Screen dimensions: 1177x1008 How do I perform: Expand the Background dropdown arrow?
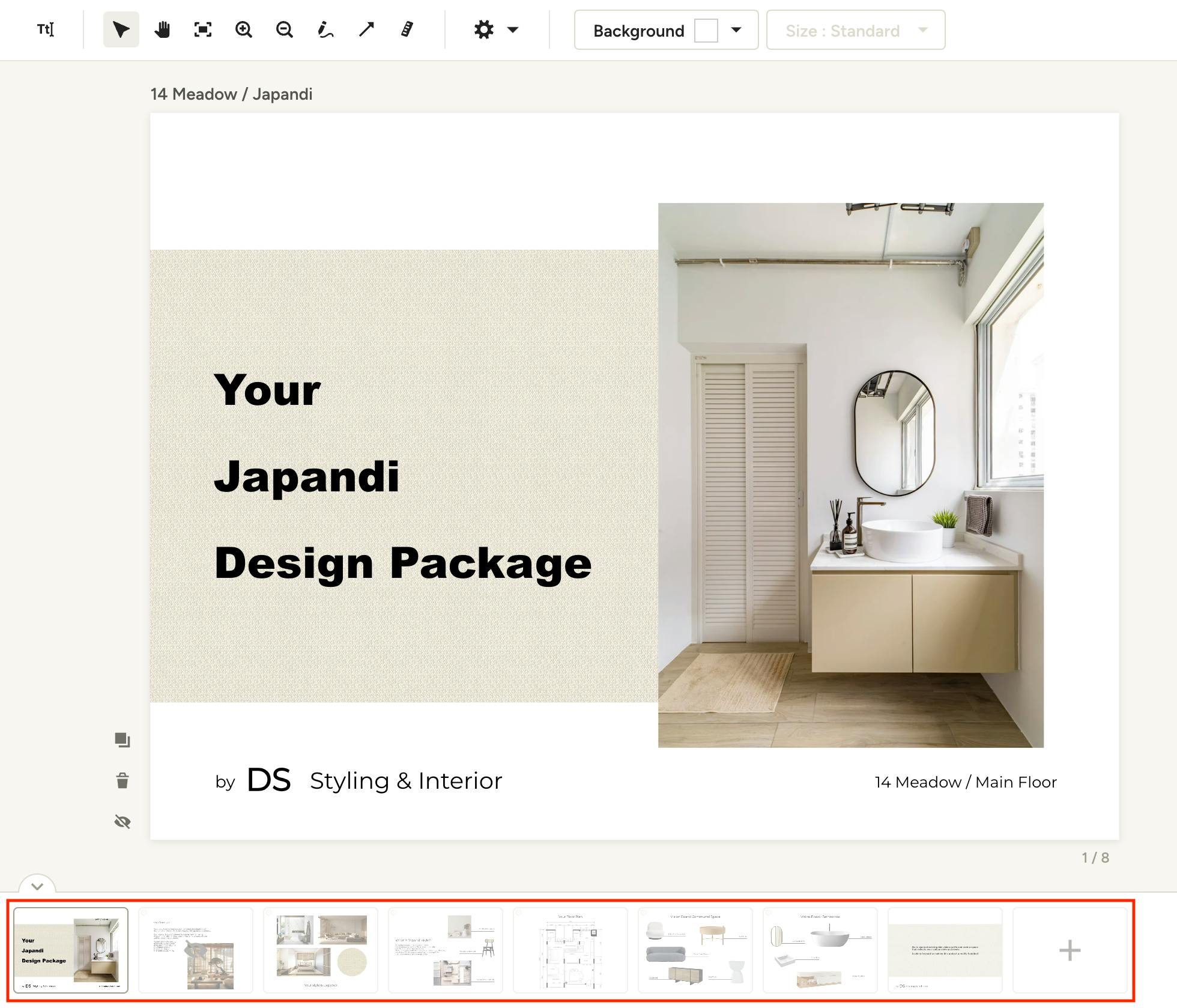tap(736, 29)
